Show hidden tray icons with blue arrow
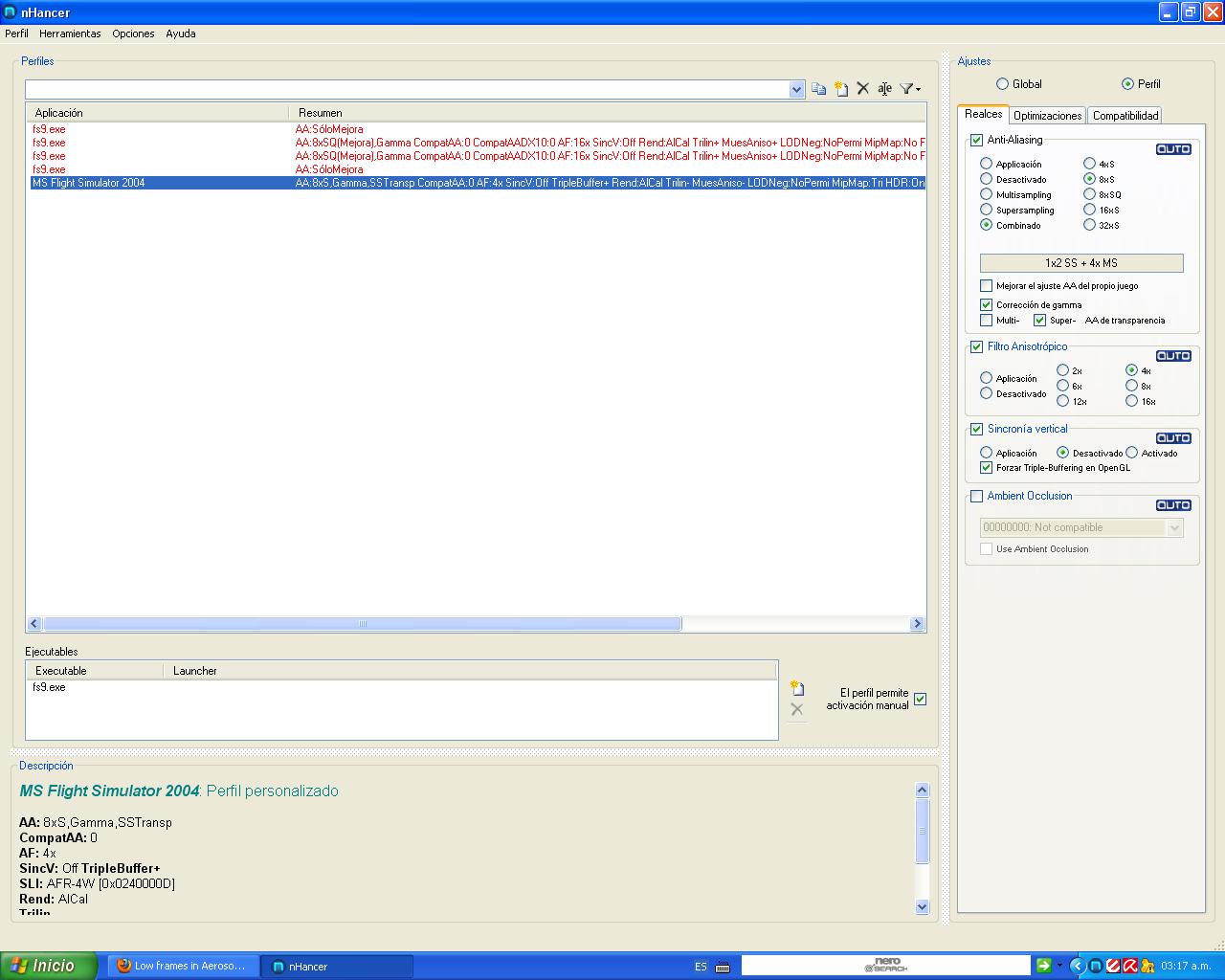The width and height of the screenshot is (1225, 980). [x=1078, y=966]
